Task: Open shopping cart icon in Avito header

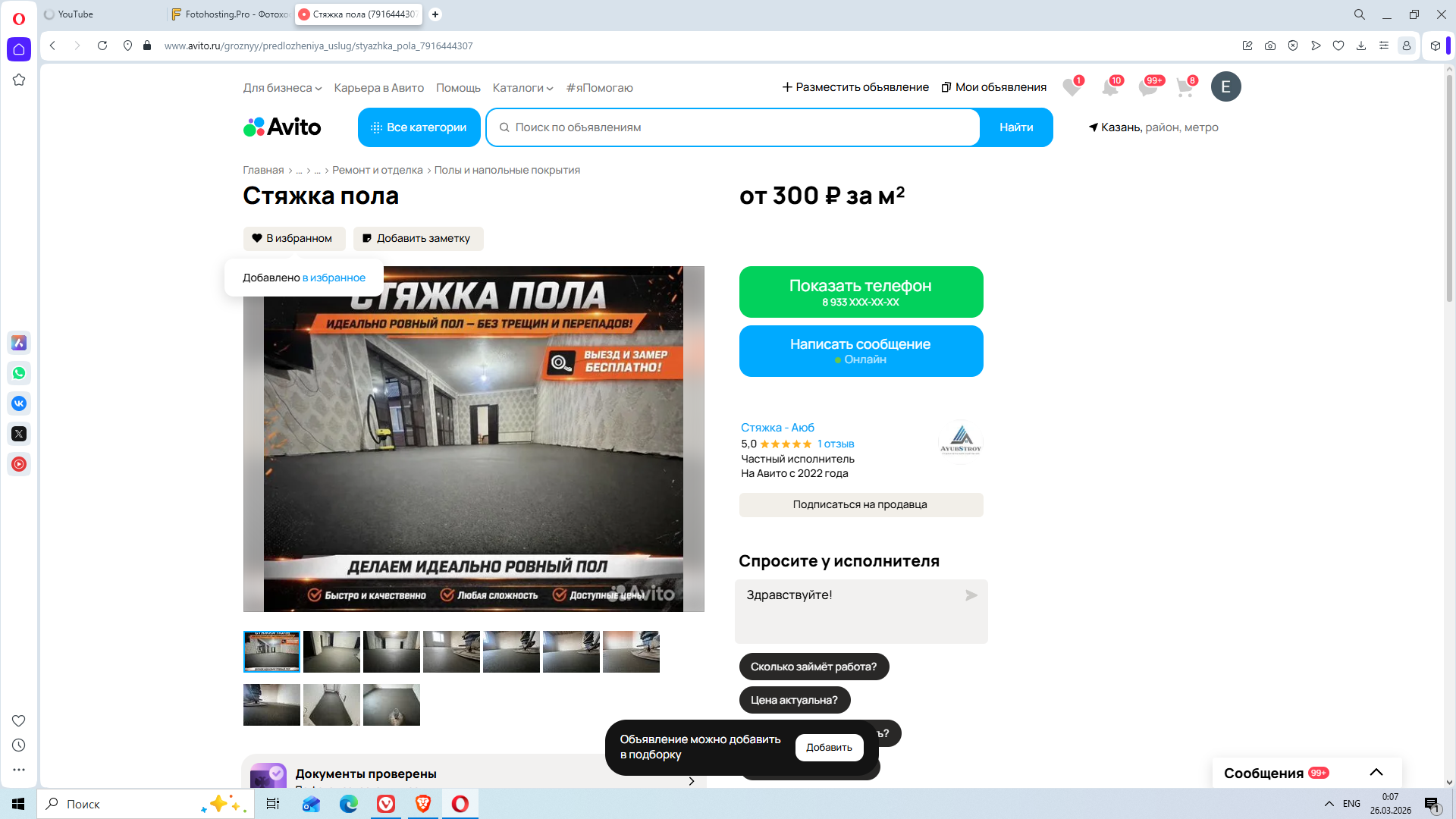Action: click(1185, 87)
